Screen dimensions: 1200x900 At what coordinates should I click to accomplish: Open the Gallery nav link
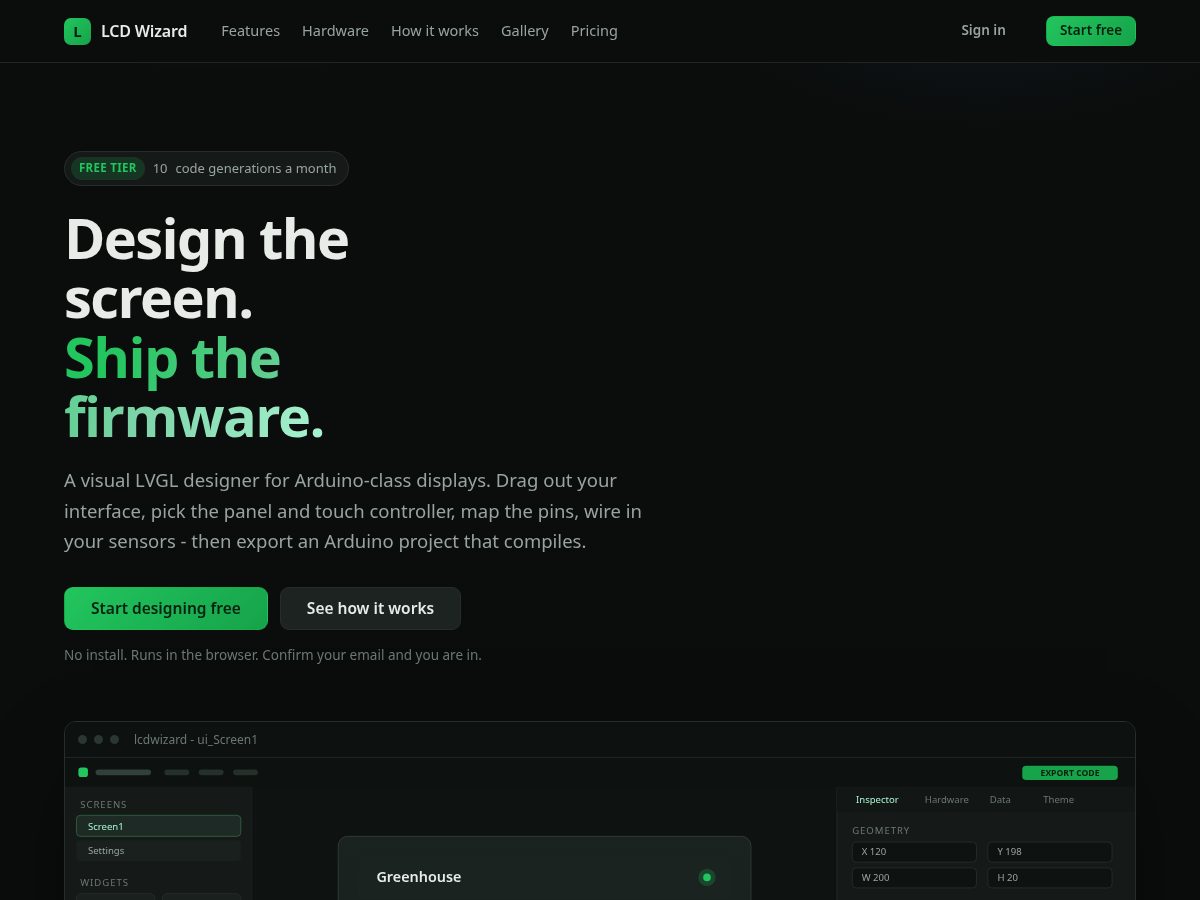(525, 31)
